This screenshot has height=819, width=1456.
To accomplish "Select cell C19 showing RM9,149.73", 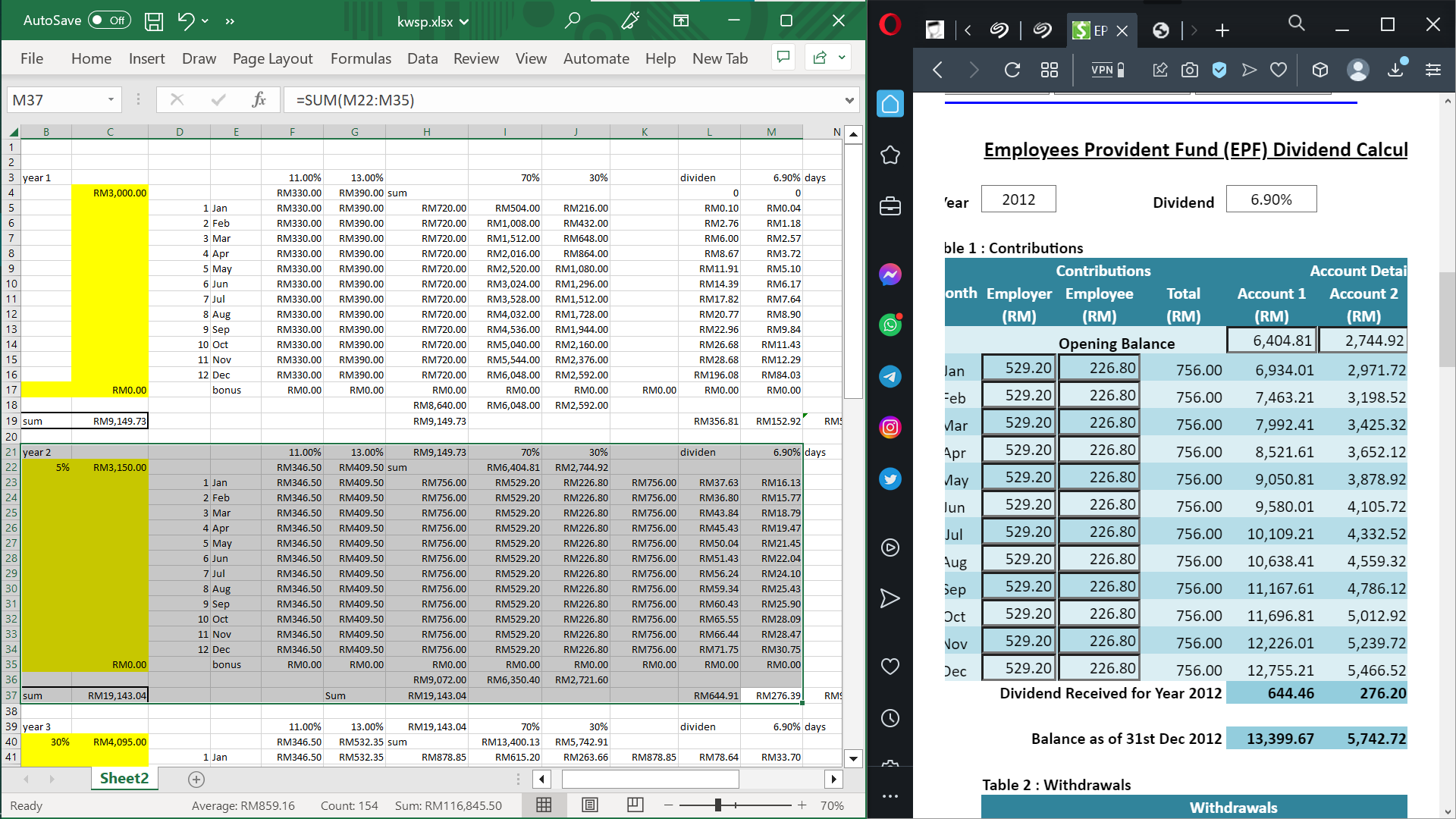I will pyautogui.click(x=110, y=421).
